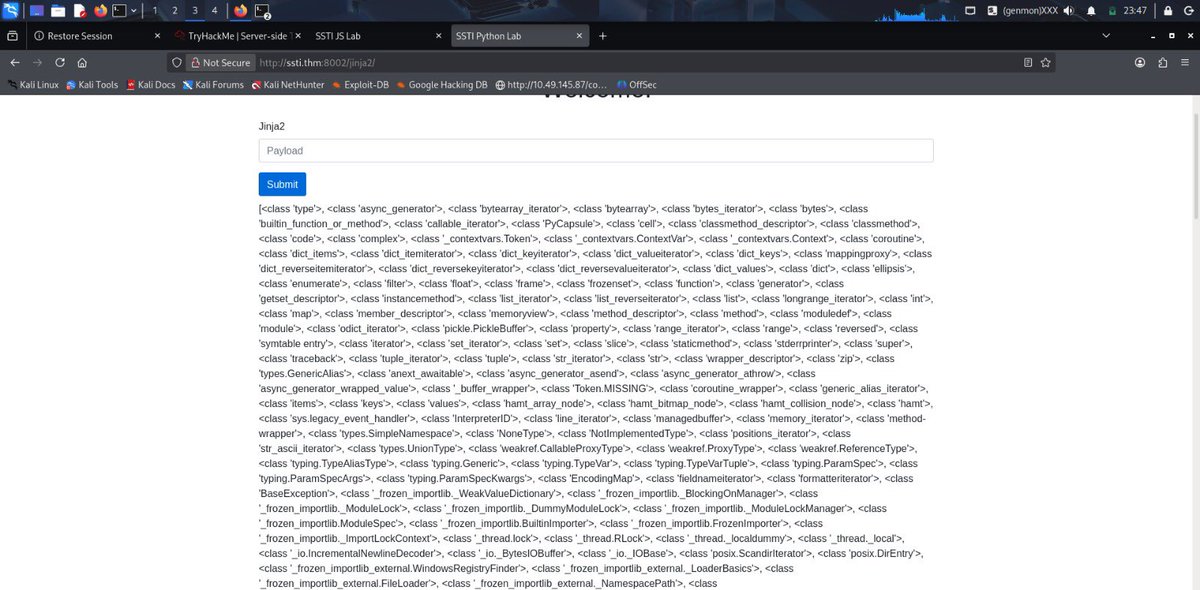Click the blue Submit button
The height and width of the screenshot is (590, 1200).
point(282,184)
